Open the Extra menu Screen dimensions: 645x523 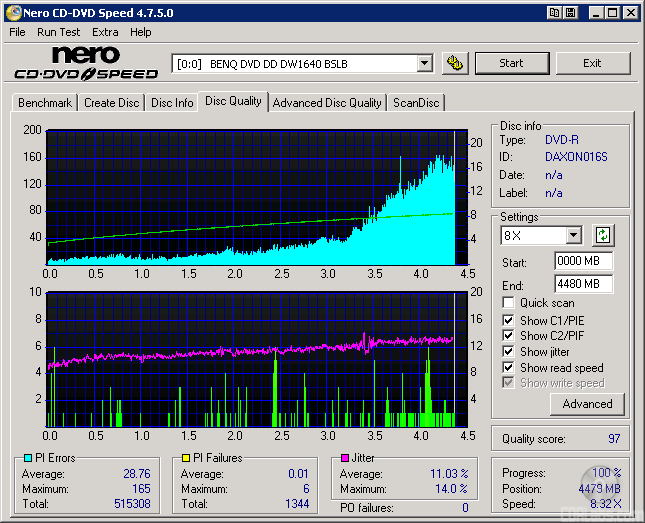pyautogui.click(x=105, y=32)
